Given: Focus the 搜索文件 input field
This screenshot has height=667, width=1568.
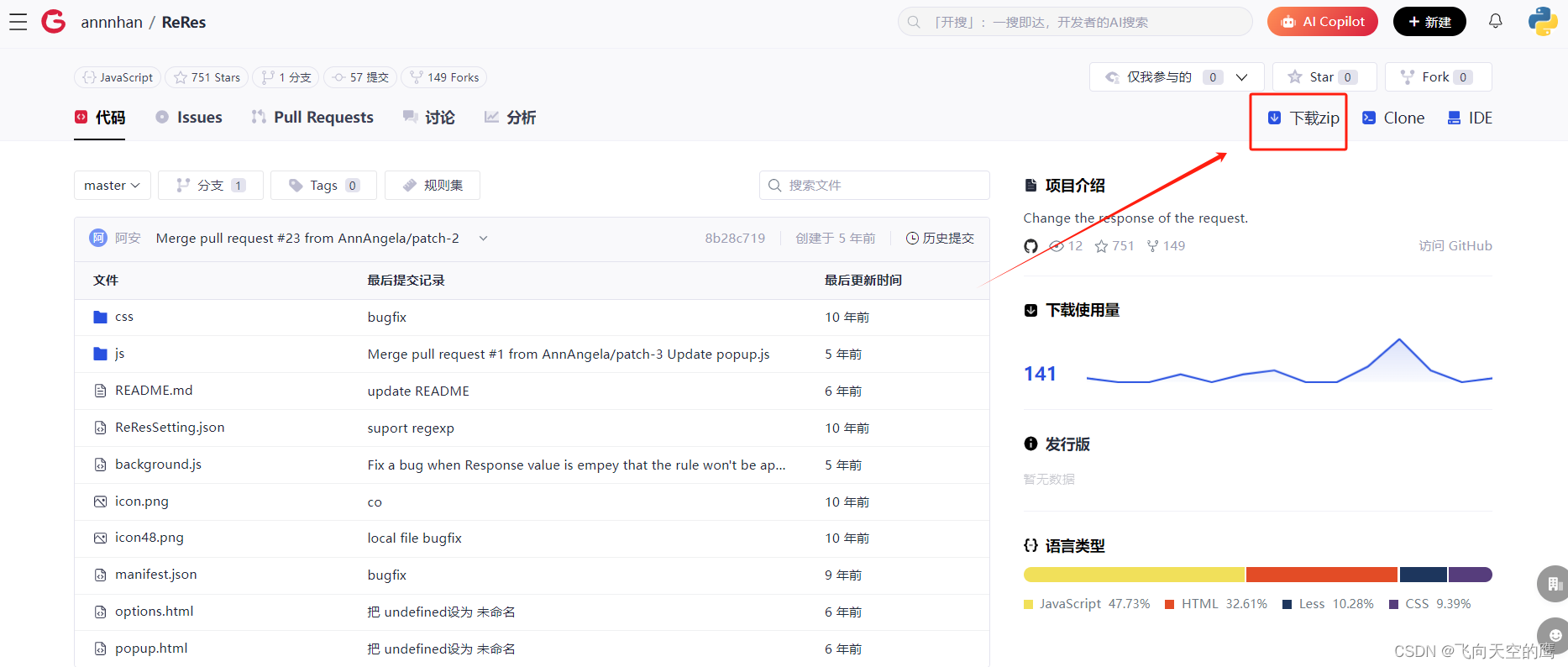Looking at the screenshot, I should coord(874,186).
